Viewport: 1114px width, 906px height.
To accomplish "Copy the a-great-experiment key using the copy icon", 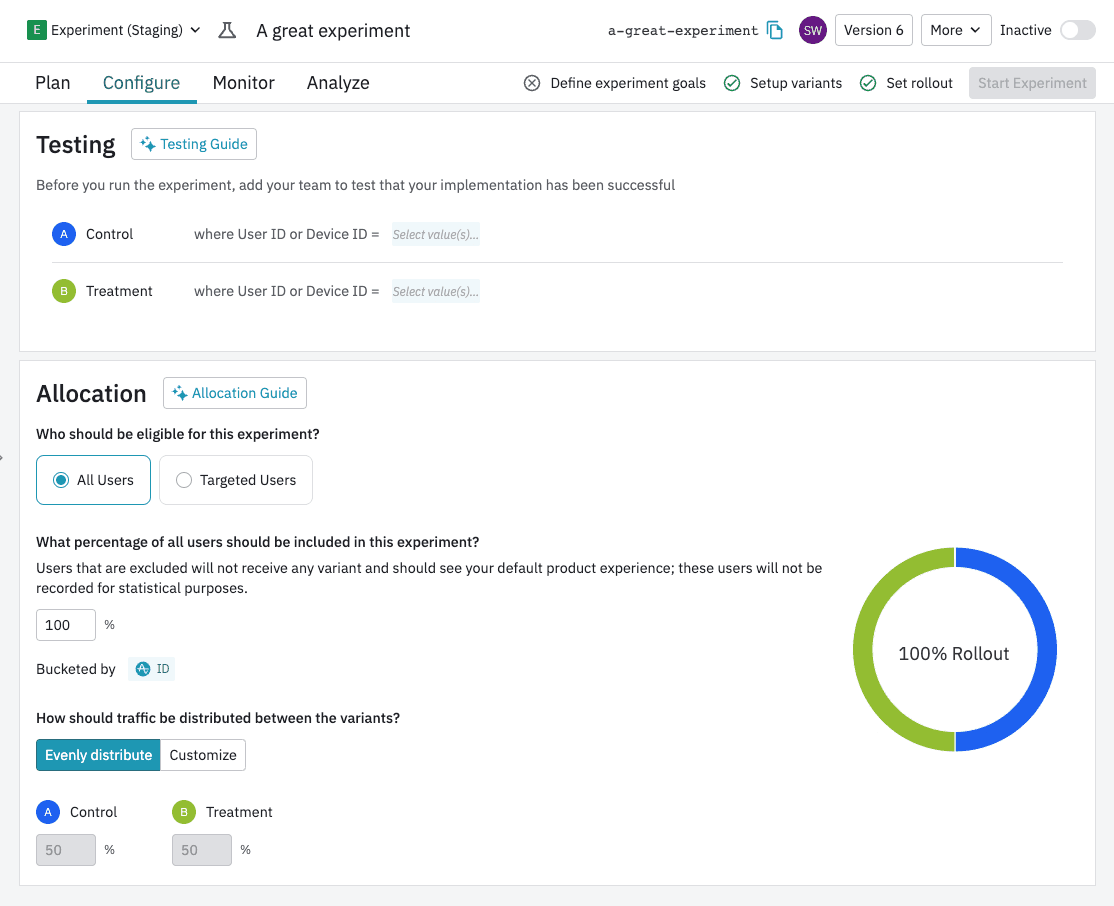I will 775,30.
